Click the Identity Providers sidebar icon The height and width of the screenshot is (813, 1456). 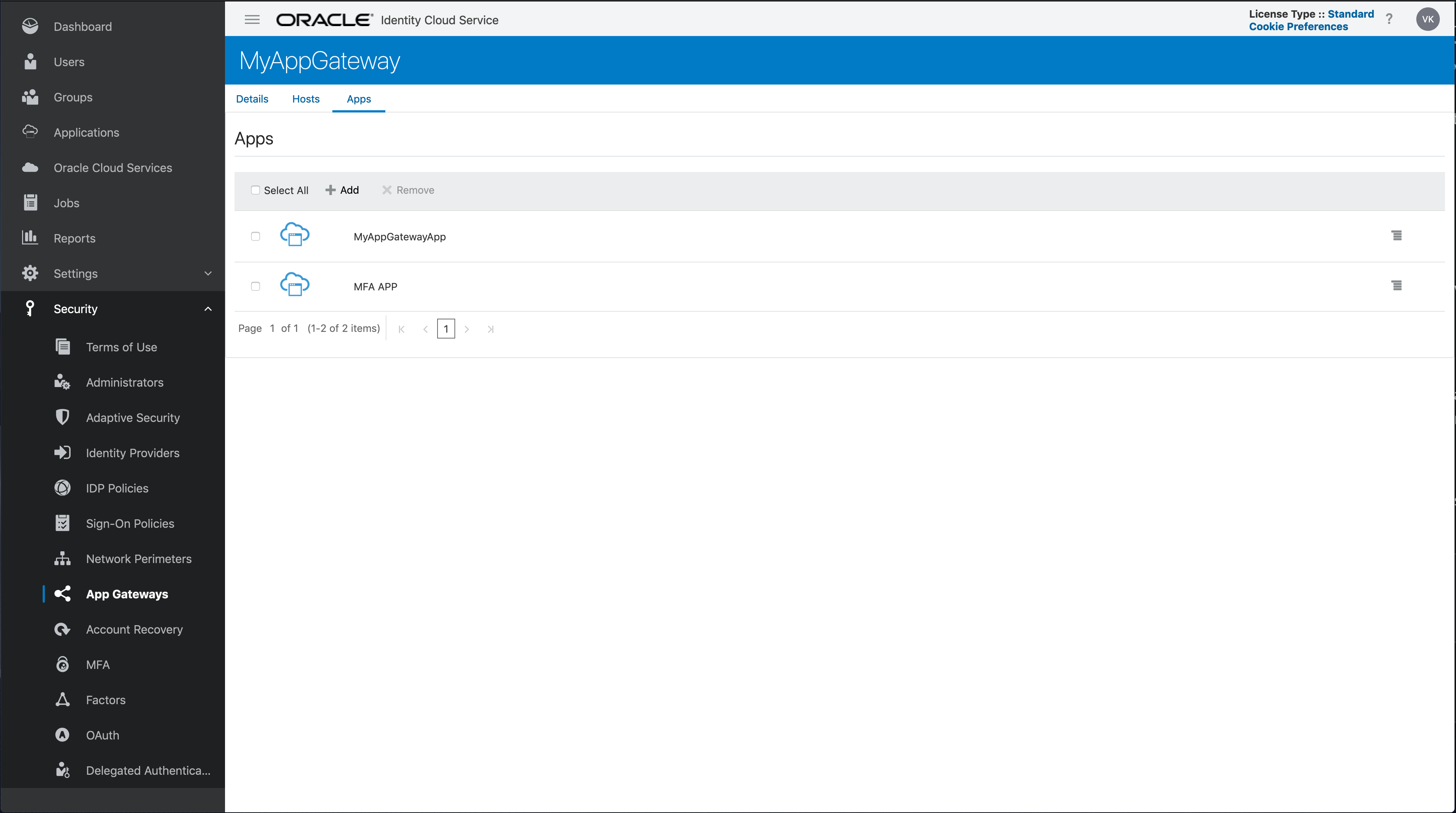pos(62,452)
